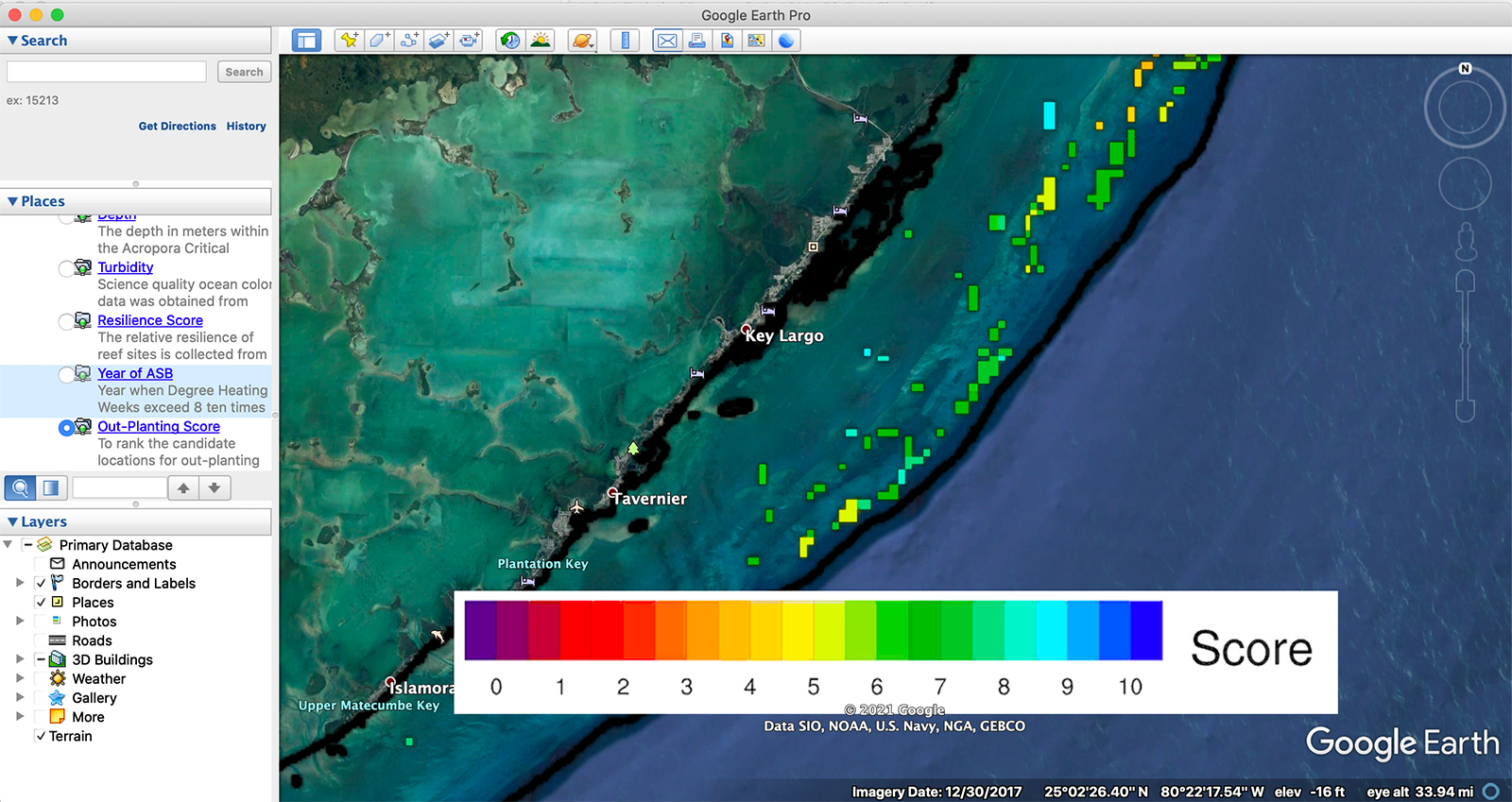Add an image overlay from the toolbar
1512x802 pixels.
(x=438, y=40)
